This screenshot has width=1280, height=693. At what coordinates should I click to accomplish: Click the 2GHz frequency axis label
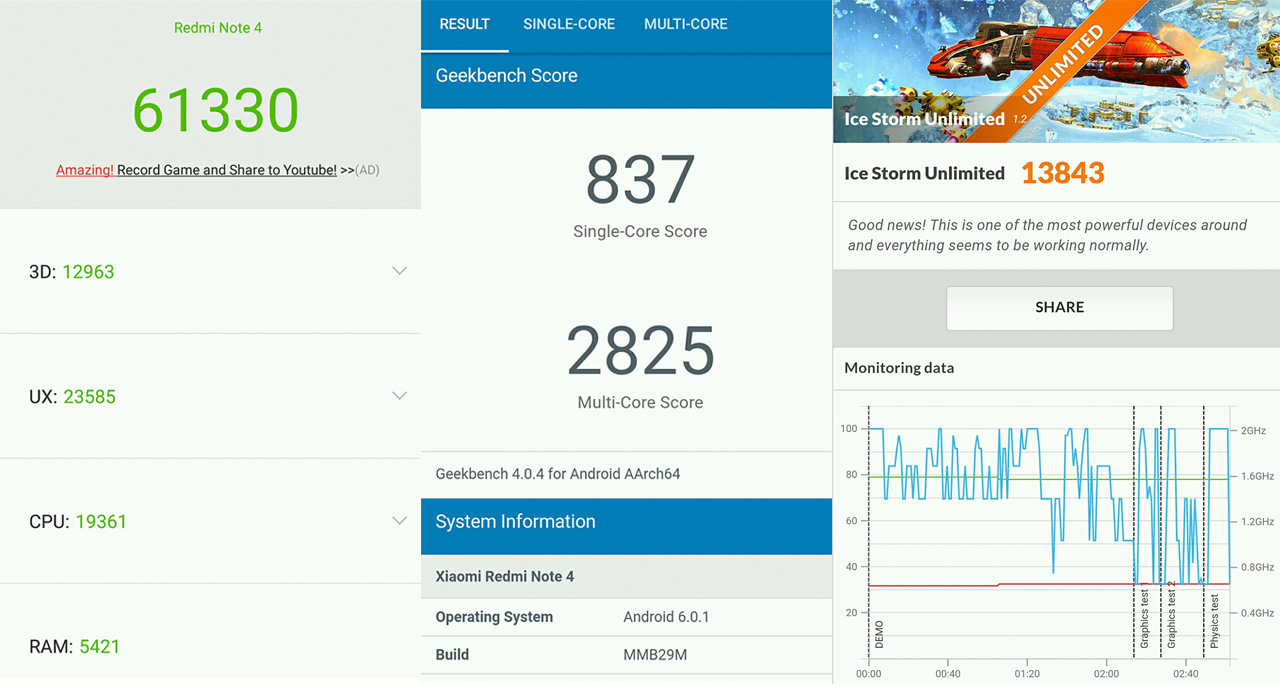(x=1253, y=430)
